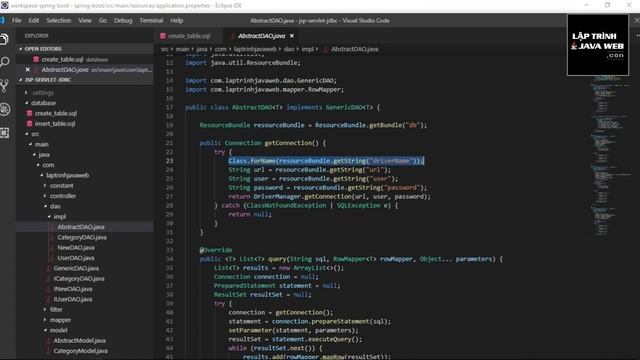This screenshot has height=360, width=640.
Task: Click the 'src' breadcrumb segment
Action: (164, 49)
